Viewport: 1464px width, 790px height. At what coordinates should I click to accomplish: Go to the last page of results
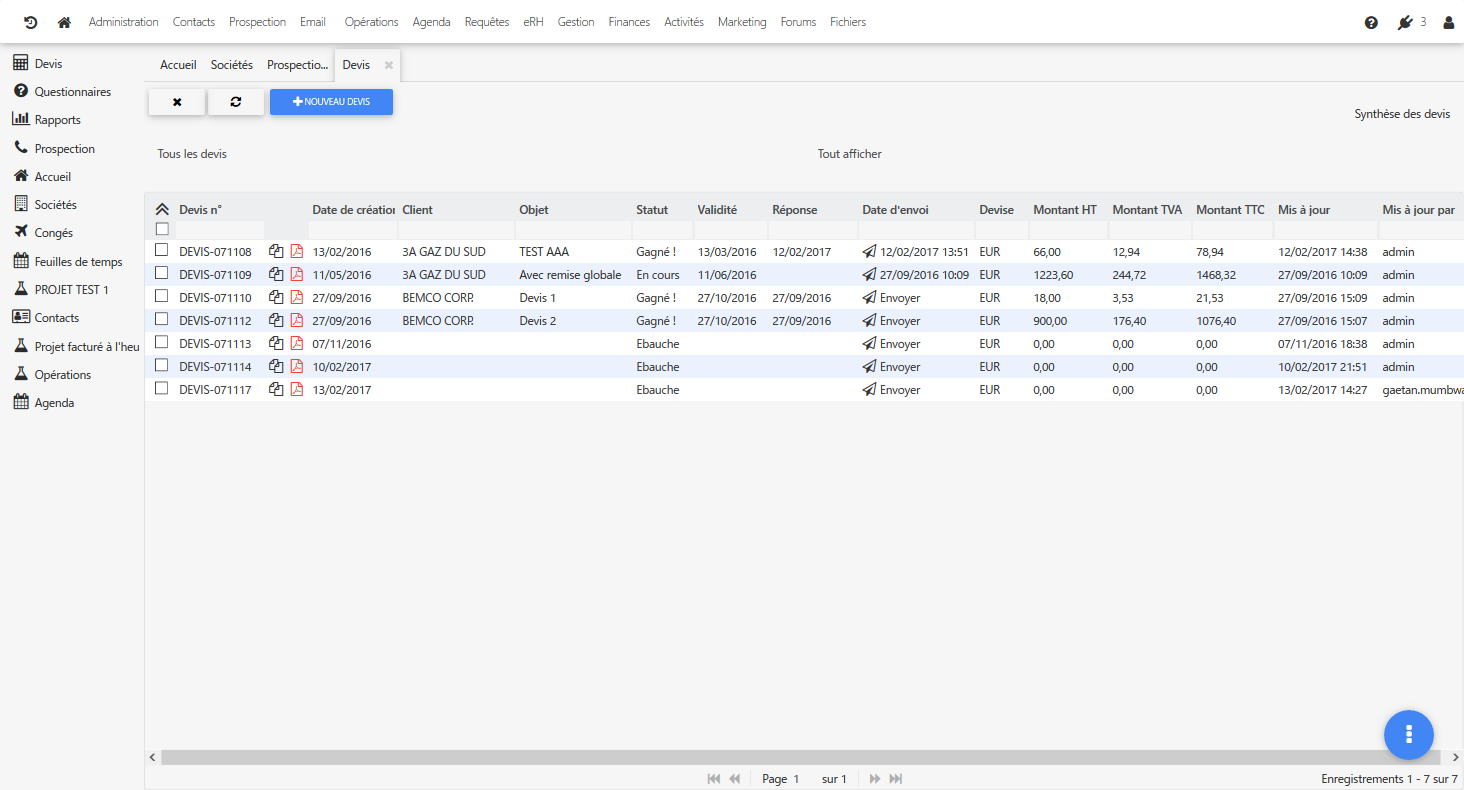pyautogui.click(x=896, y=779)
